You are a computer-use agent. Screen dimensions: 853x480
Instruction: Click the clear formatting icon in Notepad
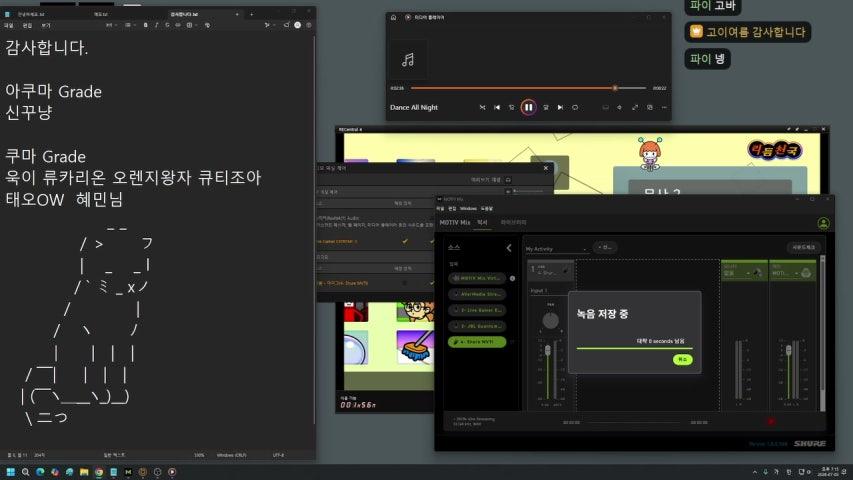207,25
